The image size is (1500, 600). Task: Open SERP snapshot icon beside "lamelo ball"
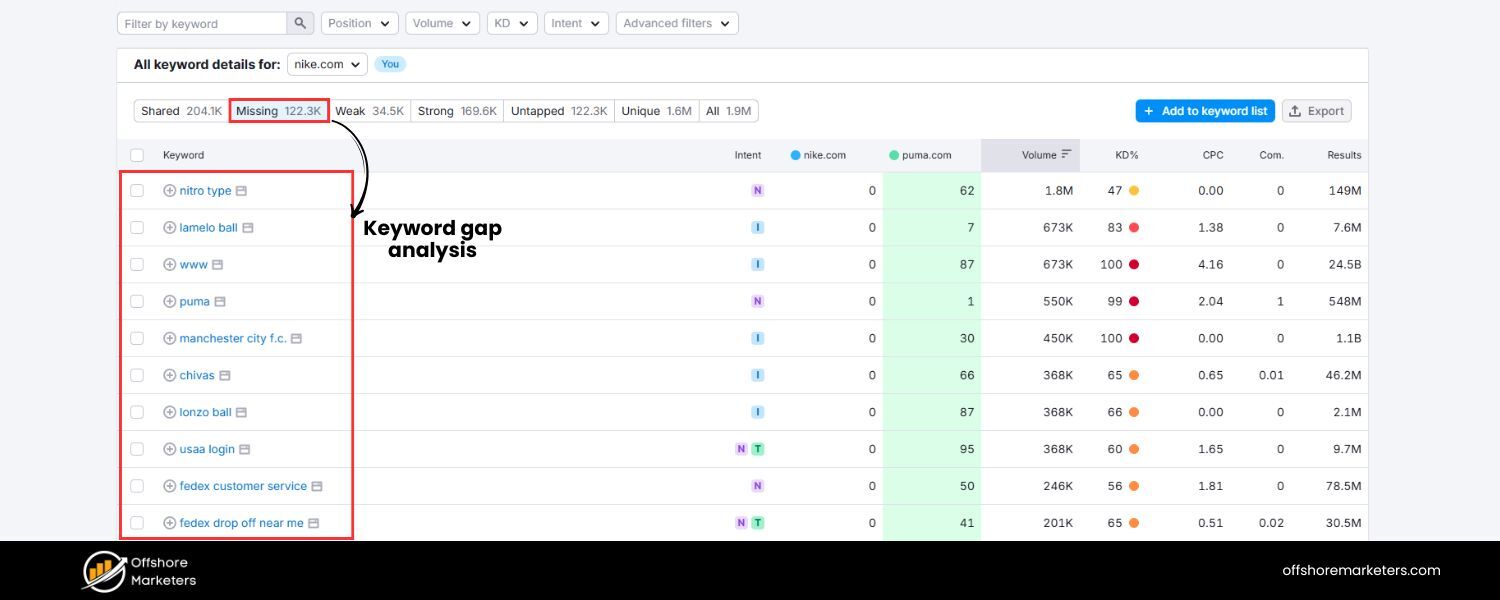[x=248, y=227]
